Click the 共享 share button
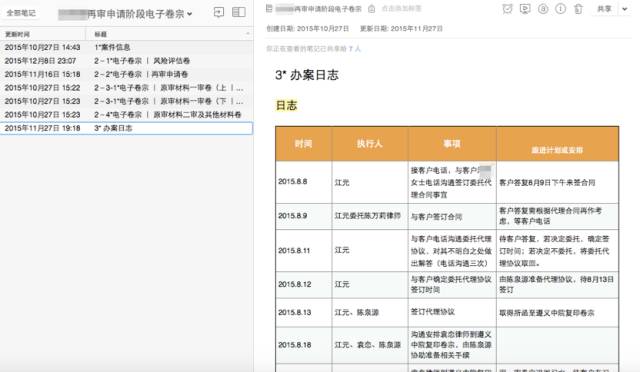Screen dimensions: 640x372 (x=604, y=9)
